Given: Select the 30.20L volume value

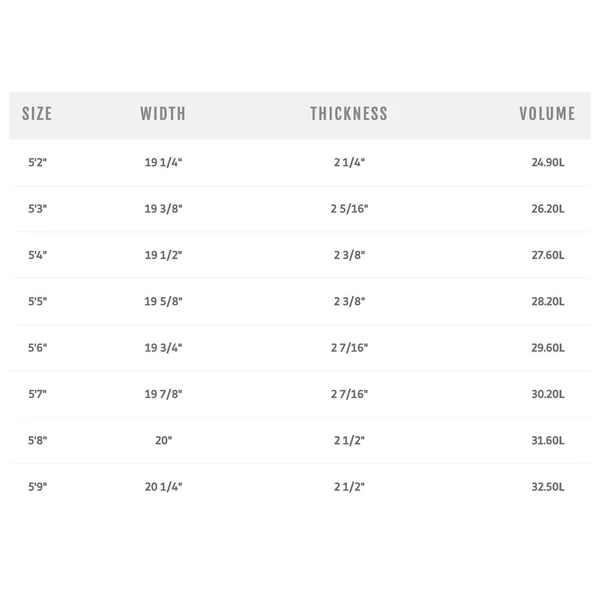Looking at the screenshot, I should click(x=548, y=394).
